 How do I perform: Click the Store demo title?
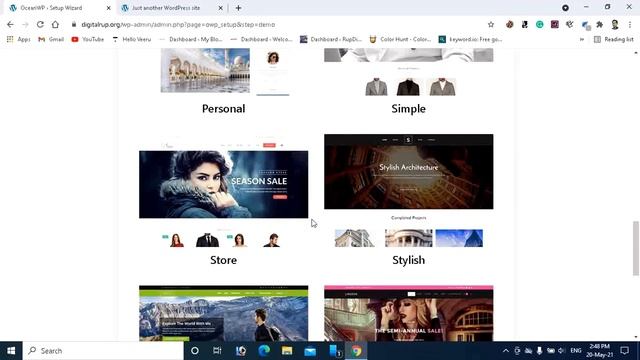coord(223,260)
